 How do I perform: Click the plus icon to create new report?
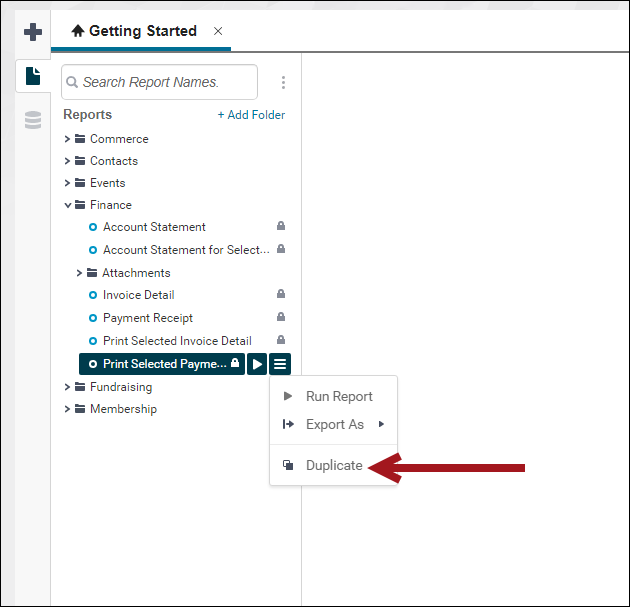(33, 32)
